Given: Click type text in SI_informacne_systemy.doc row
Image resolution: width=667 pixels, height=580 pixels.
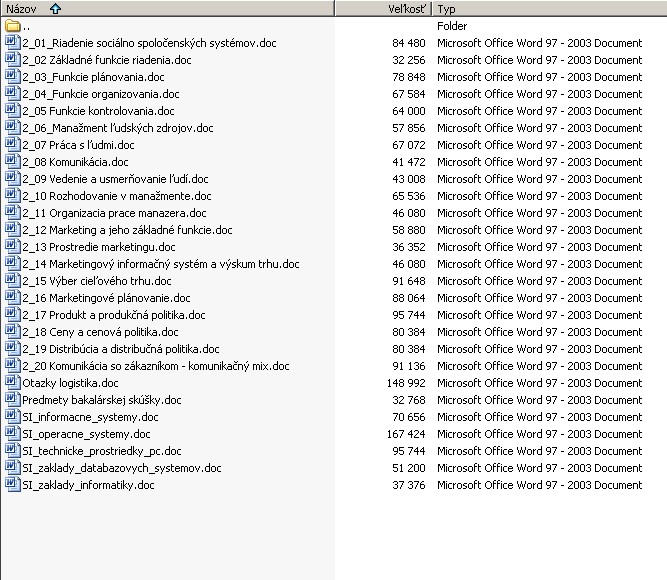Looking at the screenshot, I should (539, 417).
